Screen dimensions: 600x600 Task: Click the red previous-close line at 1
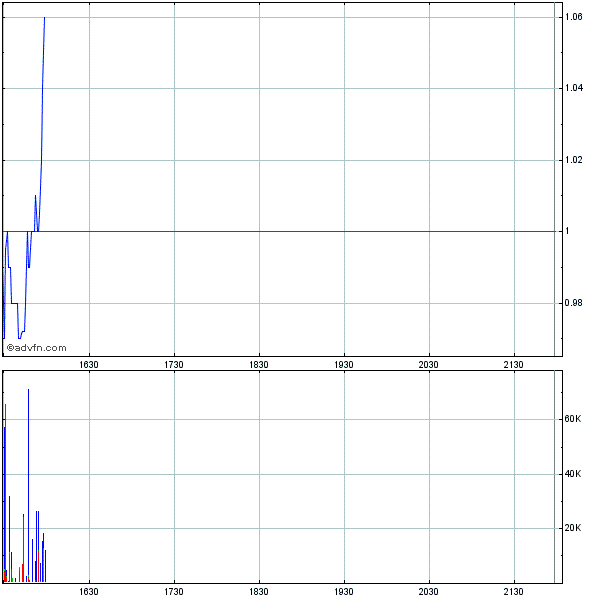click(279, 232)
